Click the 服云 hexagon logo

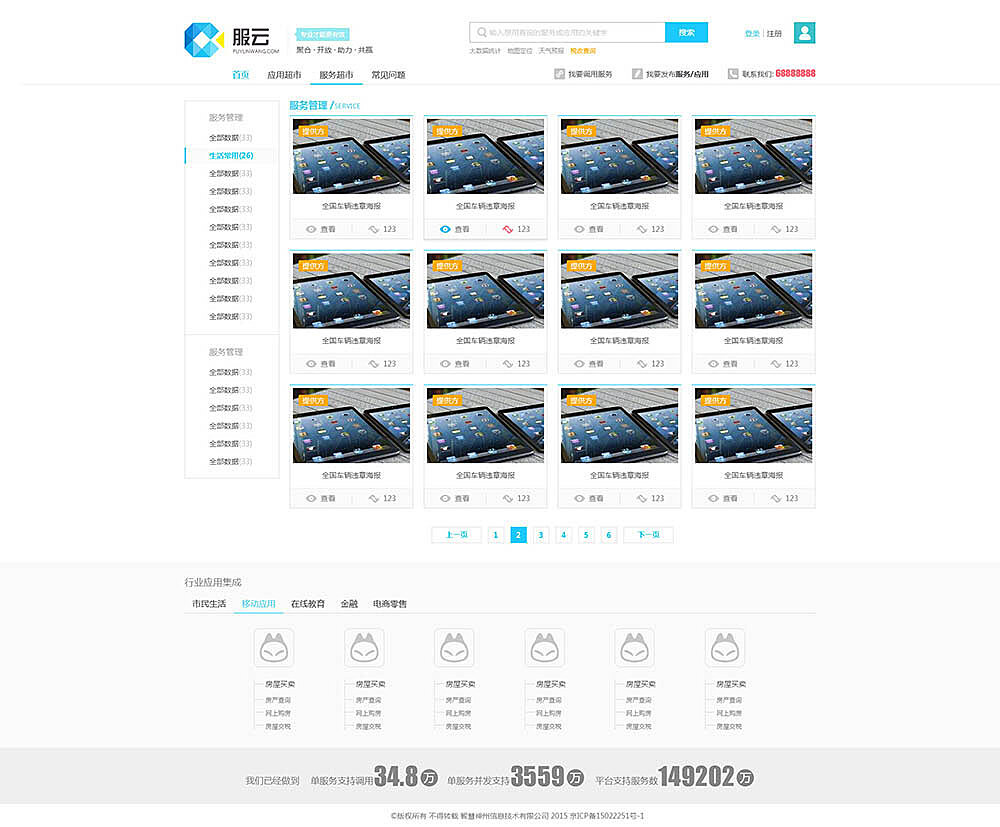pyautogui.click(x=203, y=40)
